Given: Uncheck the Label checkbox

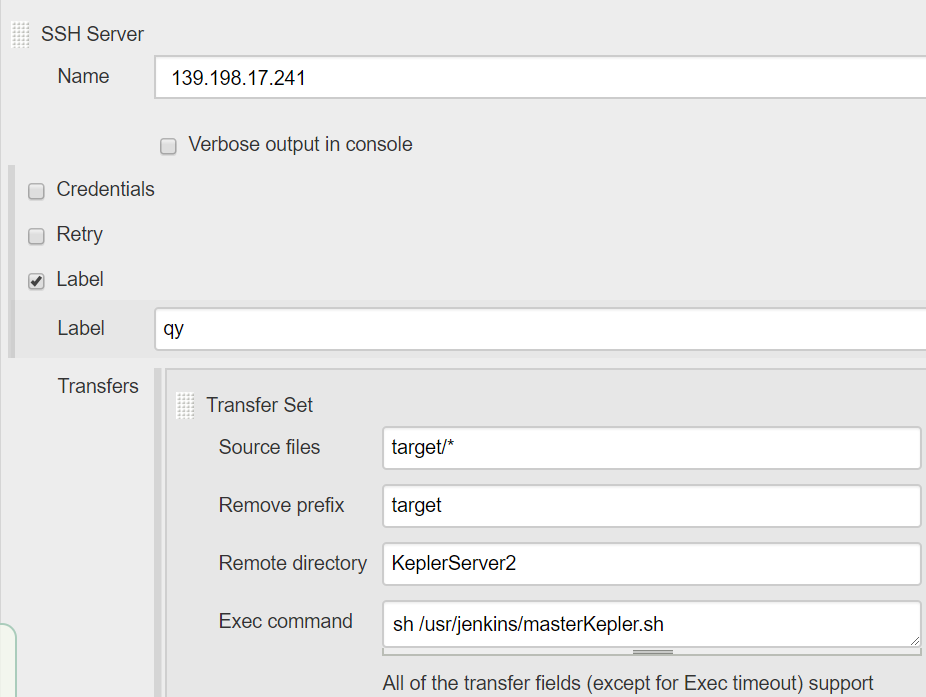Looking at the screenshot, I should click(x=36, y=281).
